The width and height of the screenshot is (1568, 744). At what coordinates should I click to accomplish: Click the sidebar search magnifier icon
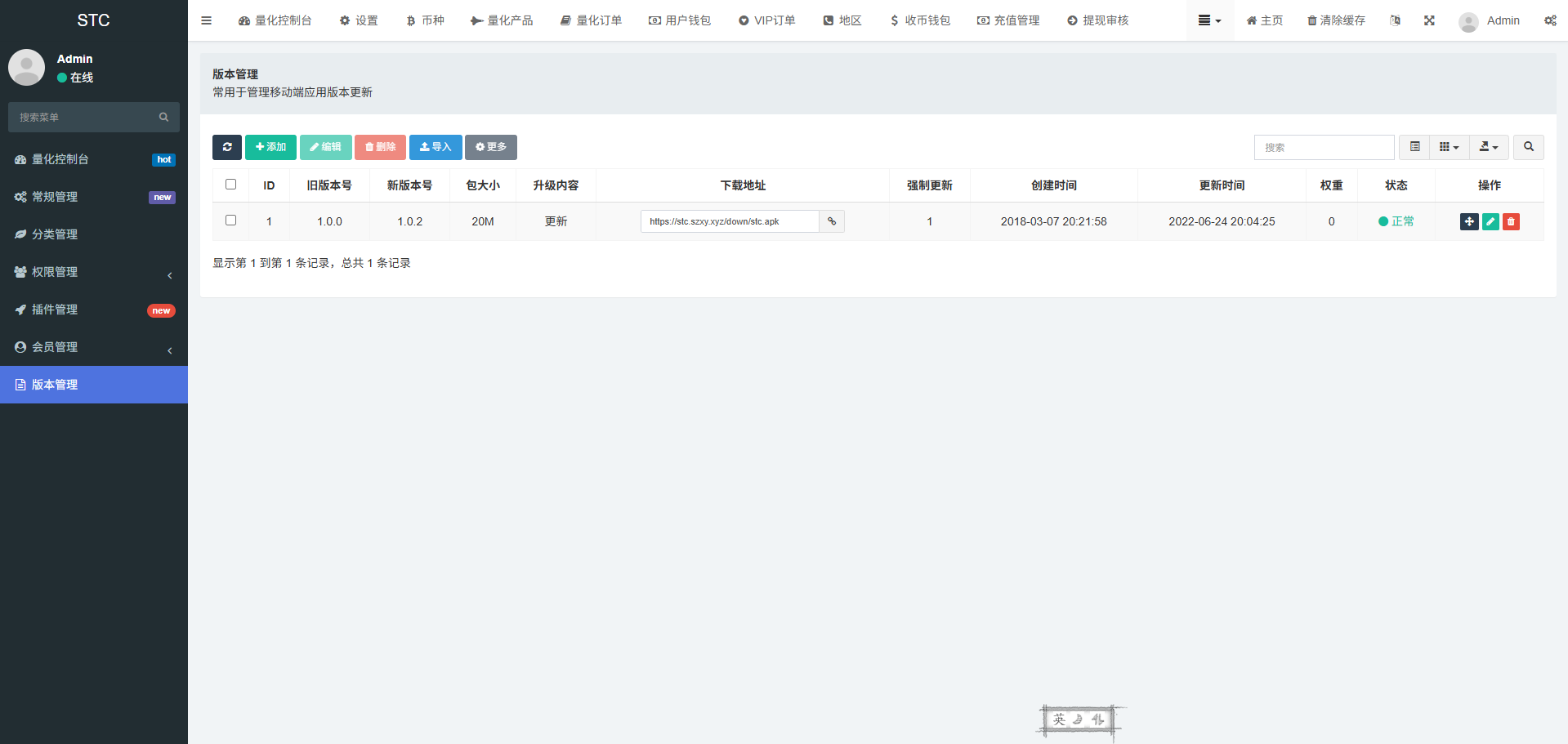point(163,117)
